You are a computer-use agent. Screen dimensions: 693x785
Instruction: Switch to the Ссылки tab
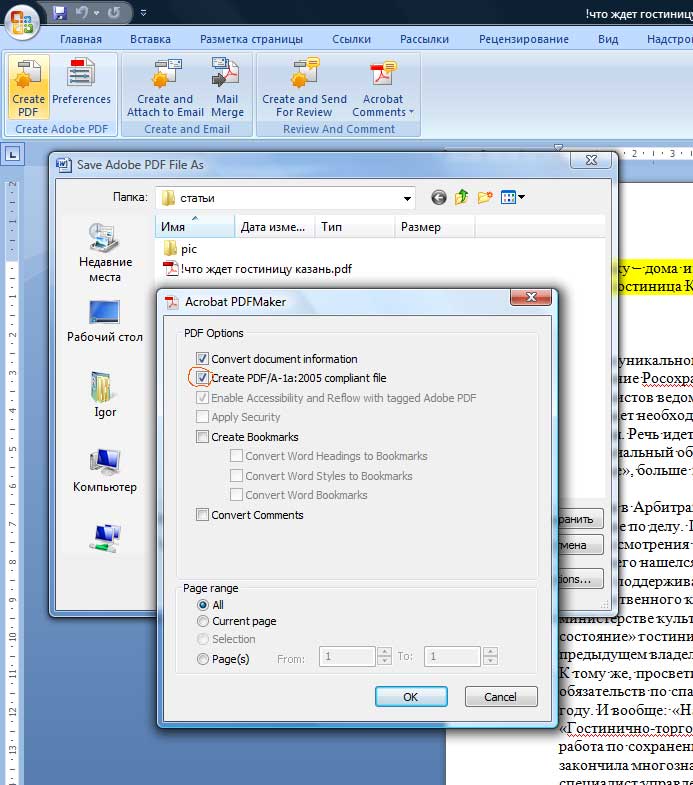[352, 39]
